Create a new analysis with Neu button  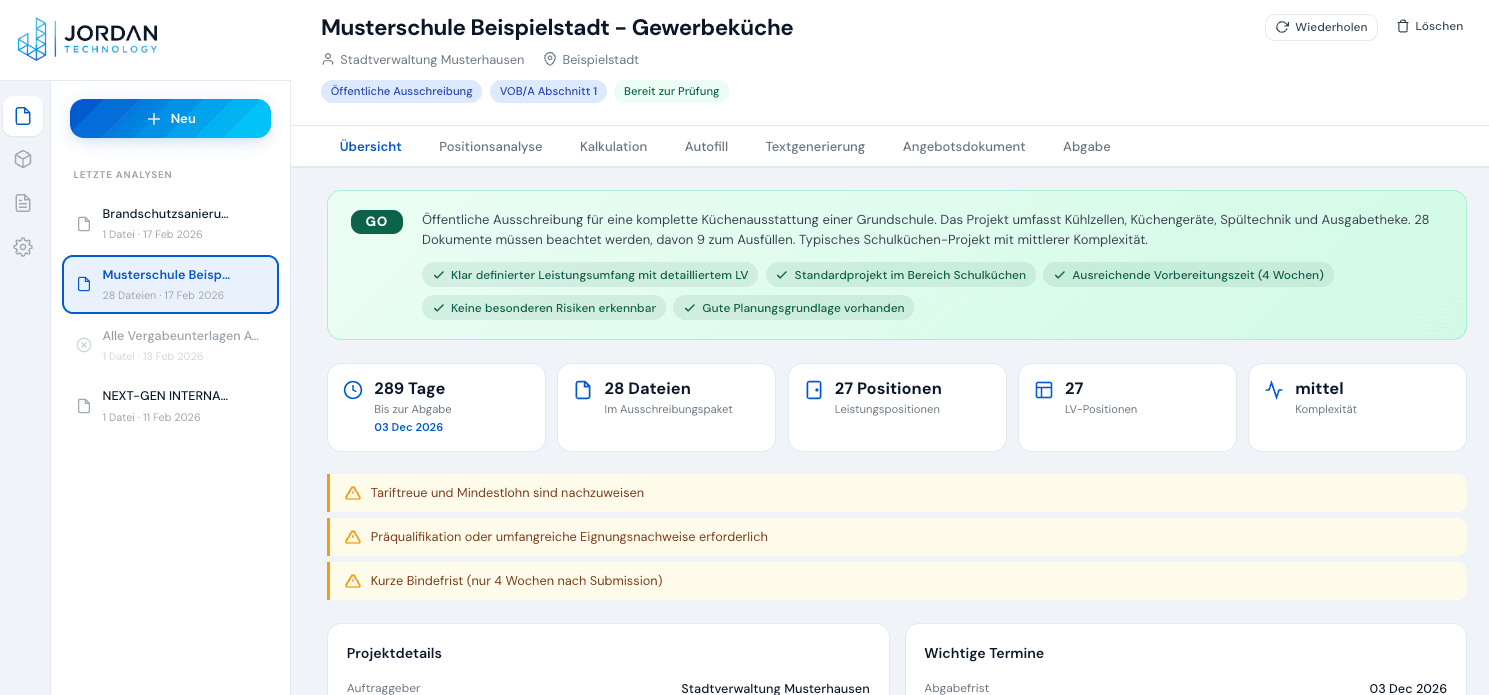[170, 118]
